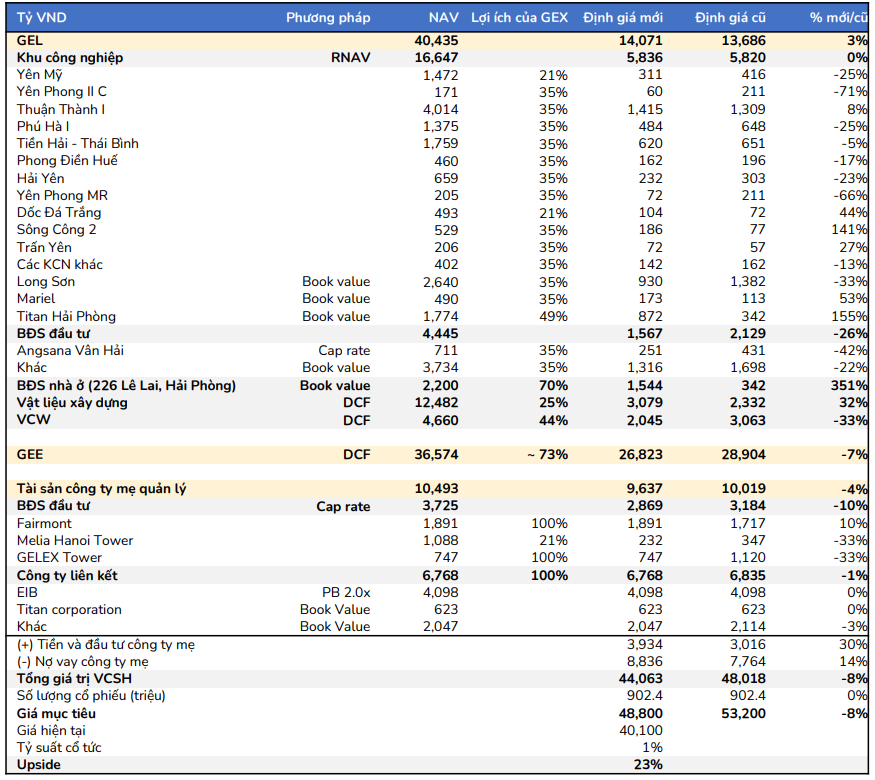This screenshot has height=780, width=875.
Task: Select Thuận Thành I NAV 4,014
Action: [440, 109]
